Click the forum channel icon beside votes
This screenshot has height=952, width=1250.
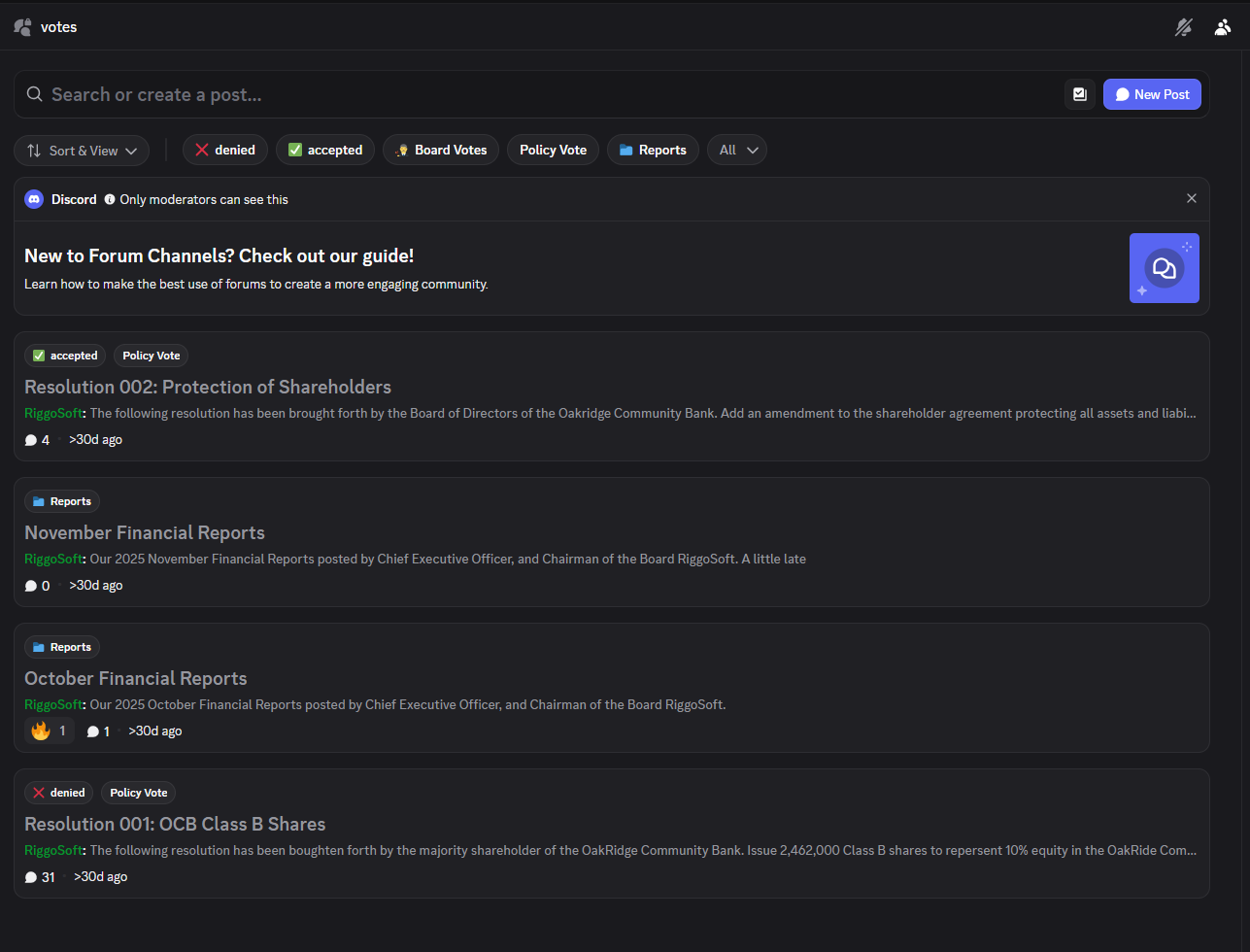pyautogui.click(x=22, y=27)
